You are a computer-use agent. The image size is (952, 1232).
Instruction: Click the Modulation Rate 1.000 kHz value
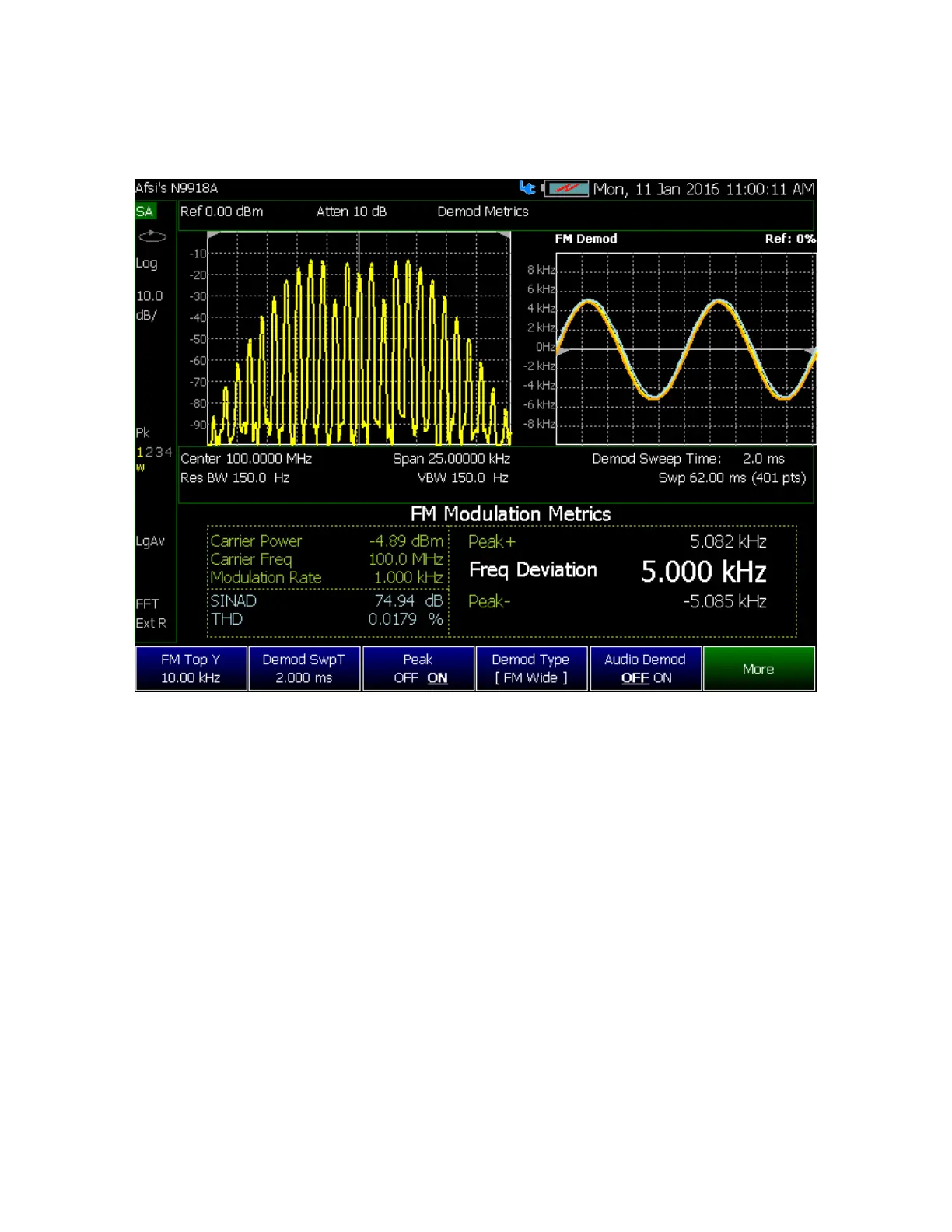tap(408, 577)
